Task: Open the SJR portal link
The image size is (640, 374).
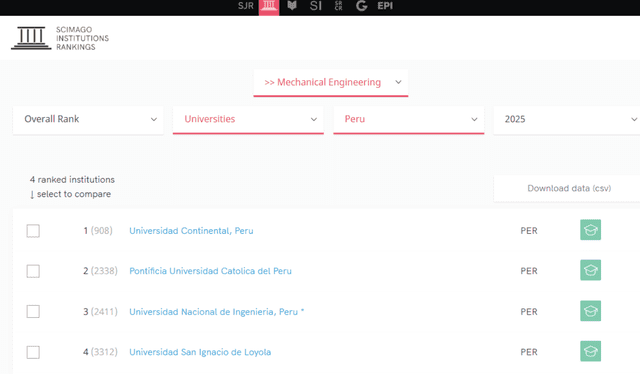Action: [246, 6]
